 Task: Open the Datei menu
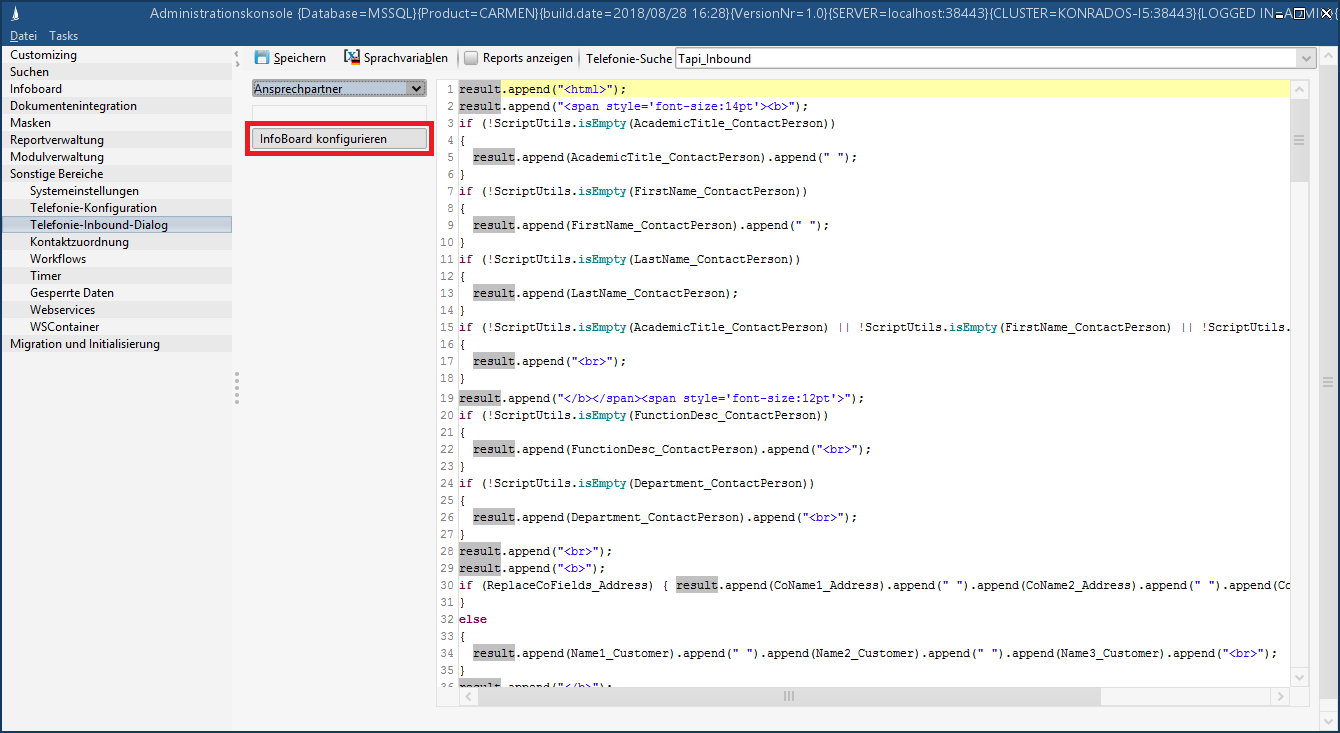(23, 36)
